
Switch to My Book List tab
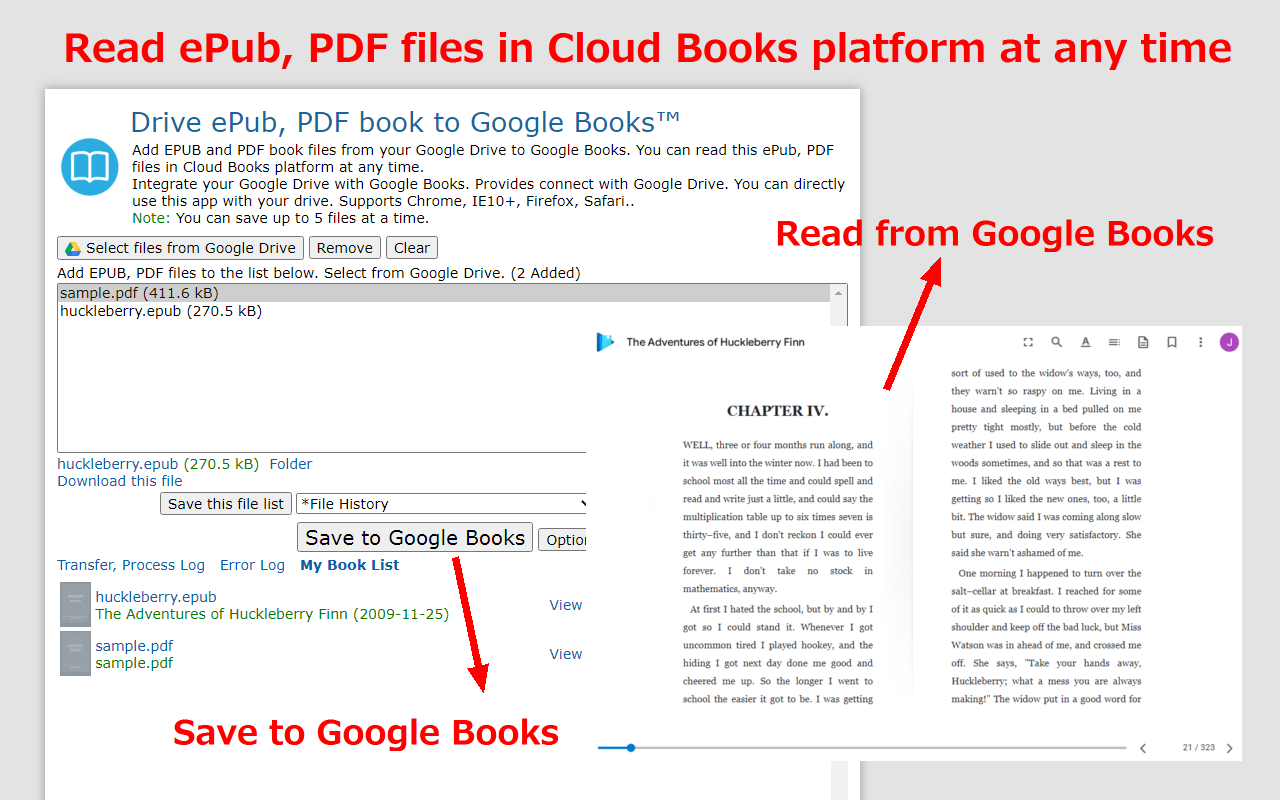pyautogui.click(x=350, y=565)
